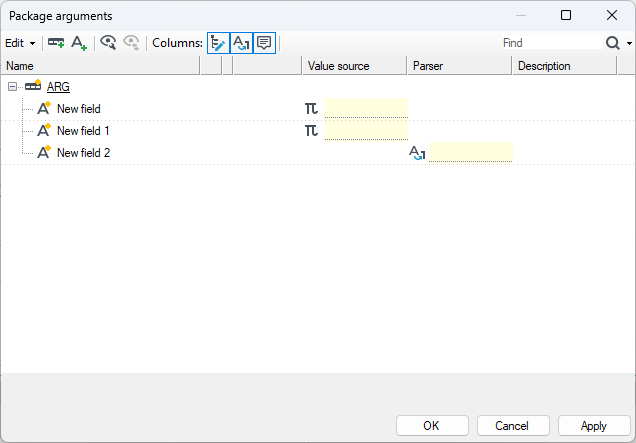Toggle the Parser column button
Image resolution: width=636 pixels, height=443 pixels.
click(x=241, y=43)
